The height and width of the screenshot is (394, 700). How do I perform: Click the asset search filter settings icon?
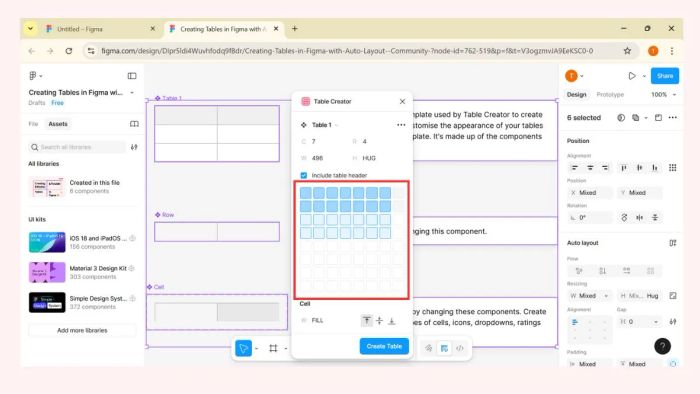click(x=134, y=147)
